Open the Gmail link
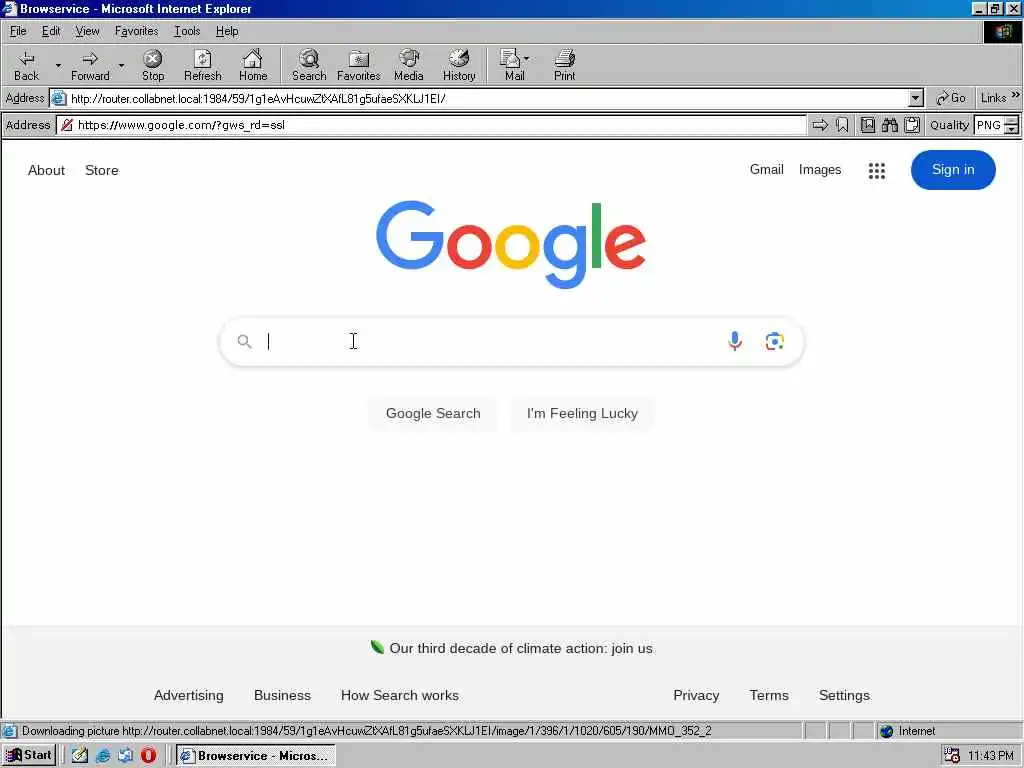Image resolution: width=1024 pixels, height=768 pixels. click(766, 170)
